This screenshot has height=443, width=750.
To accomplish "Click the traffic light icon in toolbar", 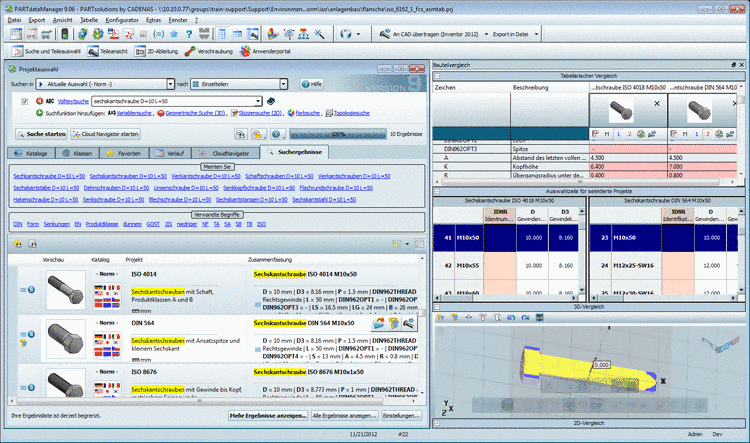I will 65,34.
